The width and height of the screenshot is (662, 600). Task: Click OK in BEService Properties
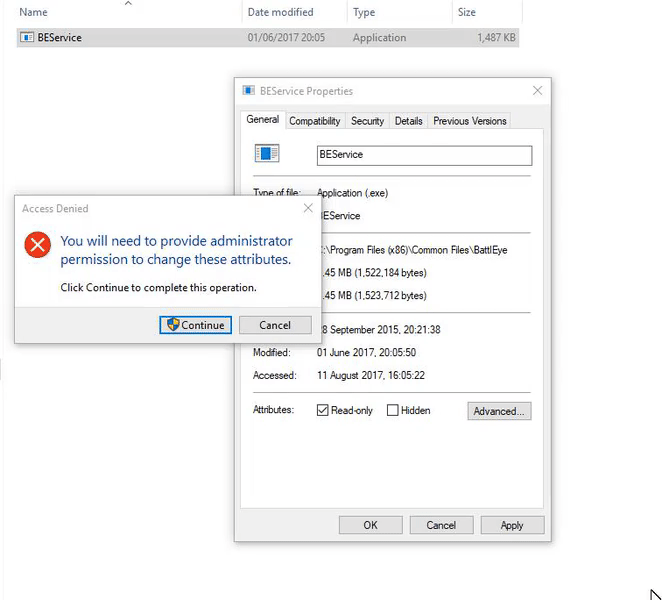(x=370, y=525)
